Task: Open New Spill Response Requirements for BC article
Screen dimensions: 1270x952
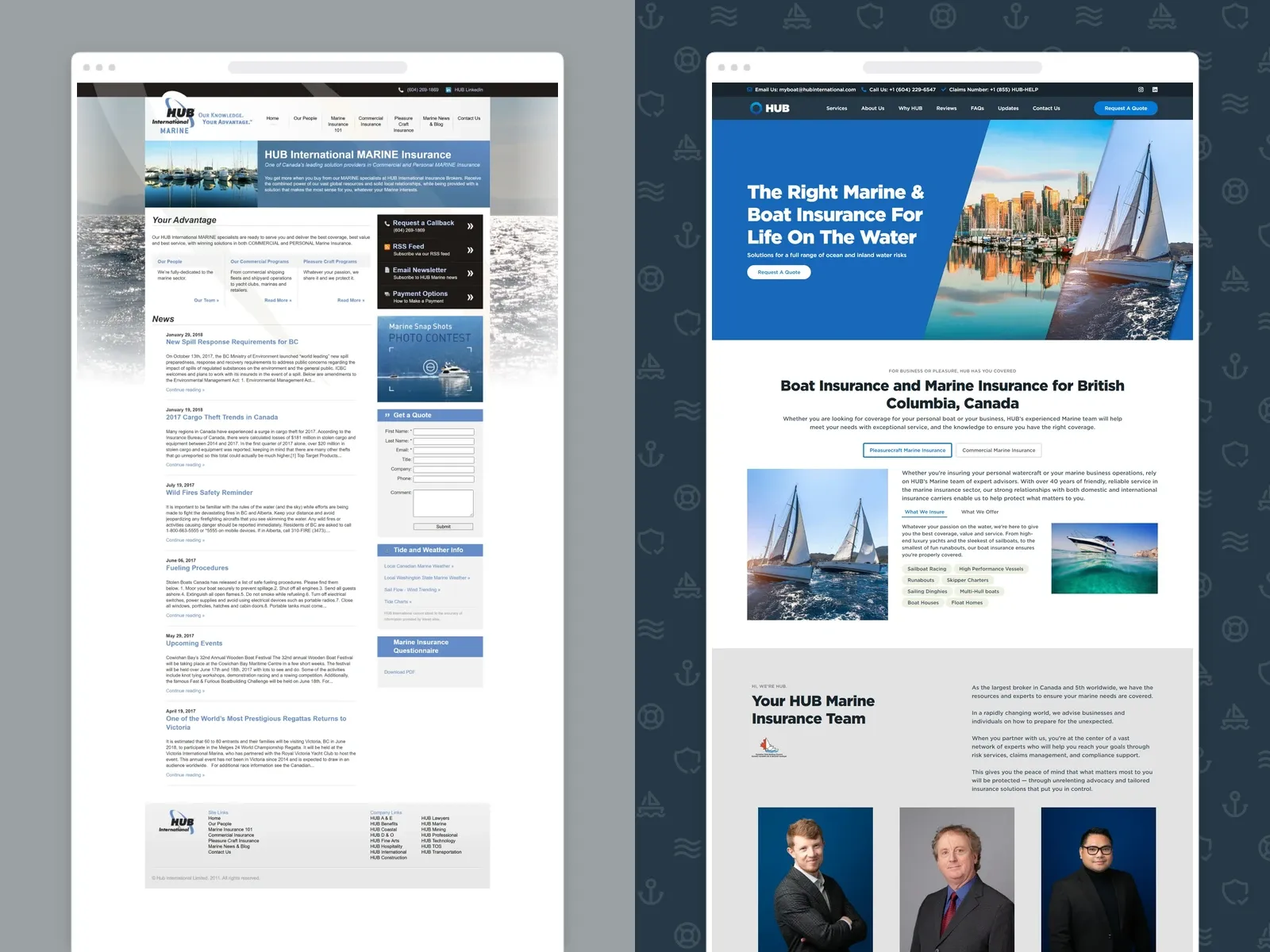Action: [x=232, y=342]
